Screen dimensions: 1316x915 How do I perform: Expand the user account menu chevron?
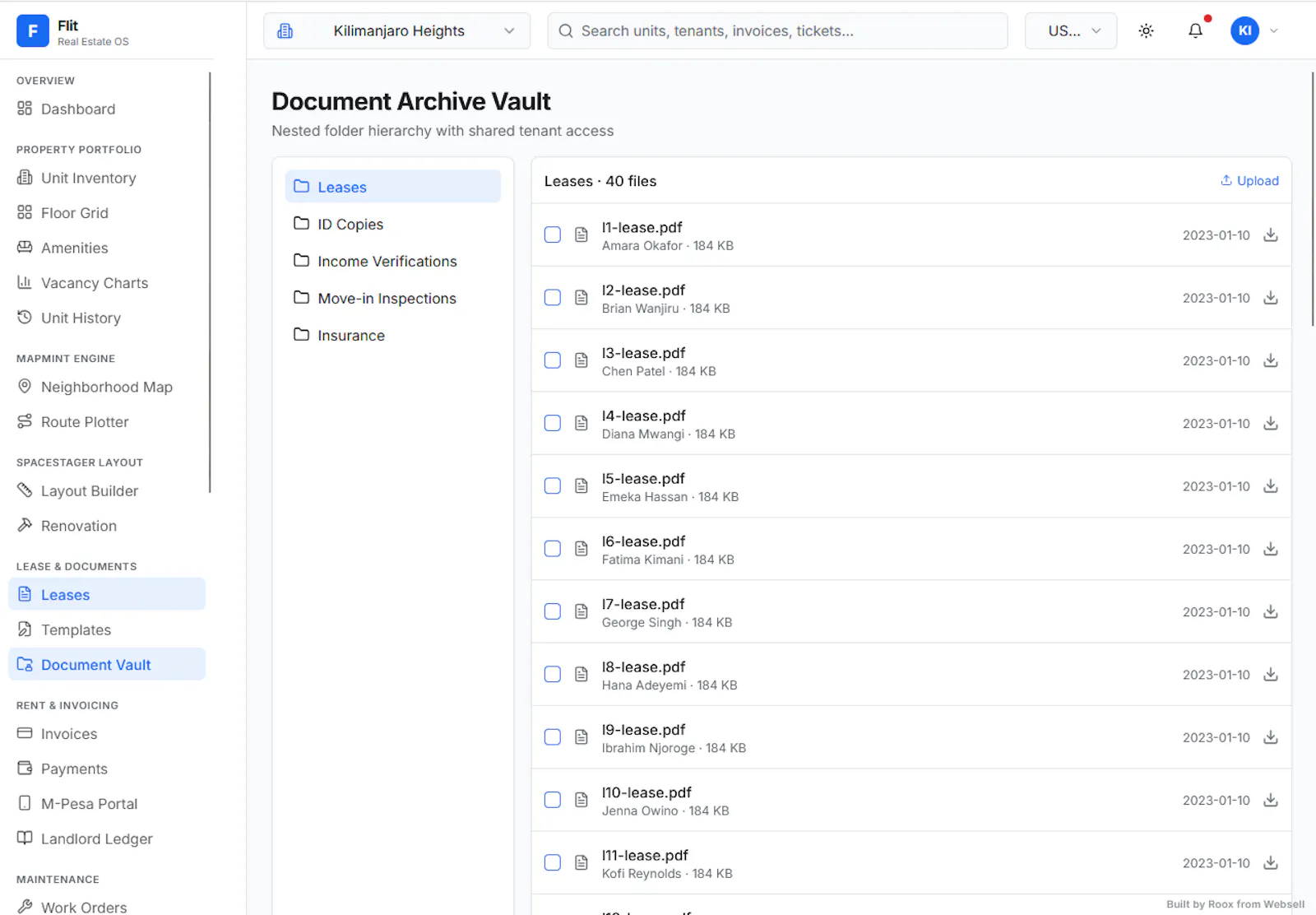[1274, 31]
